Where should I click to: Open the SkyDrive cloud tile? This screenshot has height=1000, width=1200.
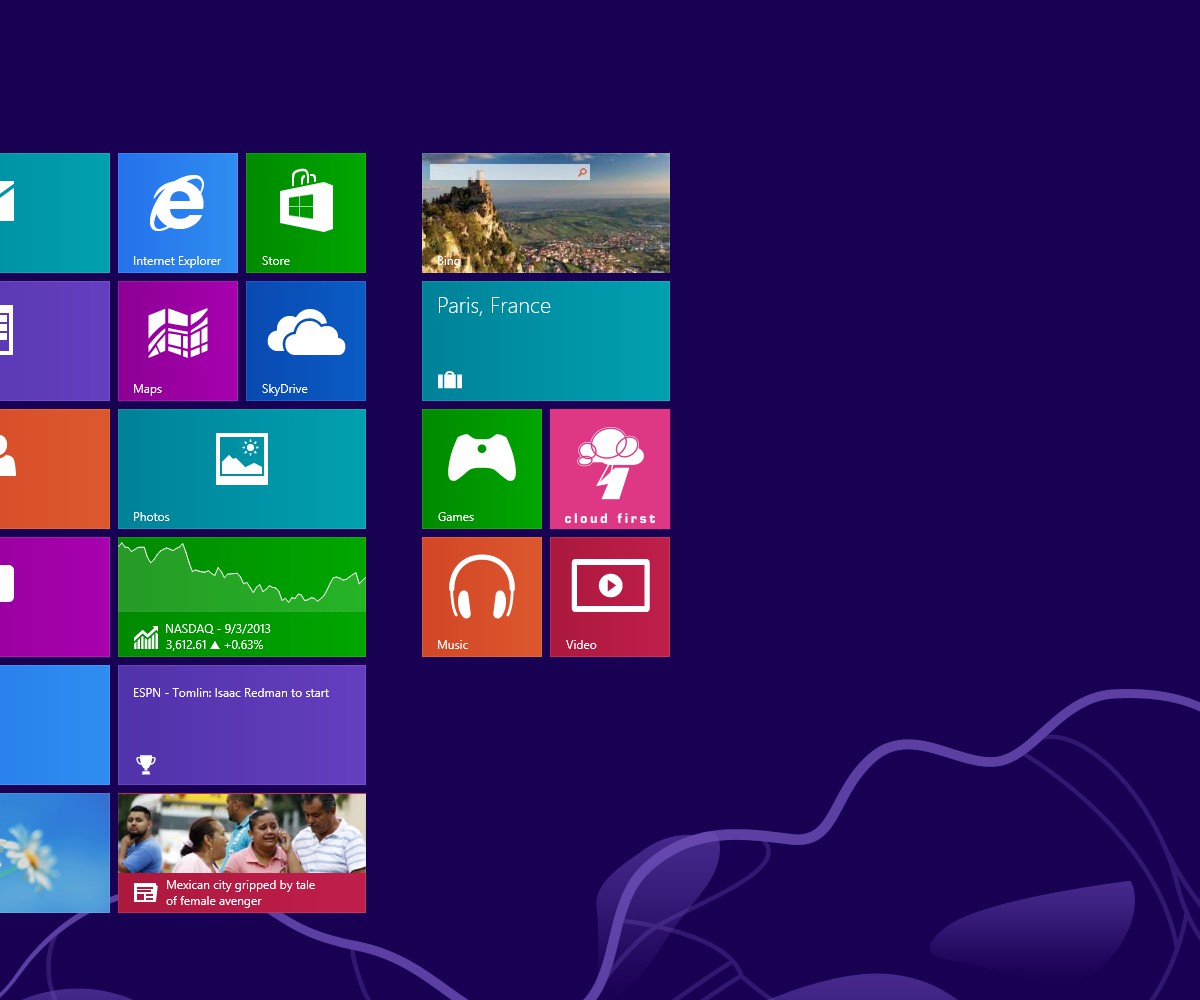pos(306,341)
